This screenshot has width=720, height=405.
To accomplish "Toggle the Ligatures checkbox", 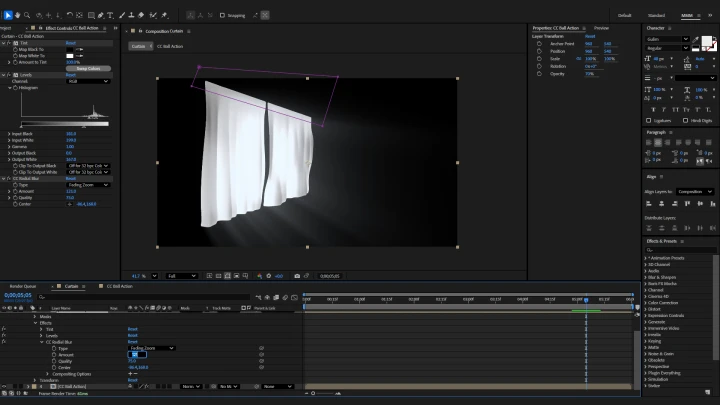I will click(649, 120).
